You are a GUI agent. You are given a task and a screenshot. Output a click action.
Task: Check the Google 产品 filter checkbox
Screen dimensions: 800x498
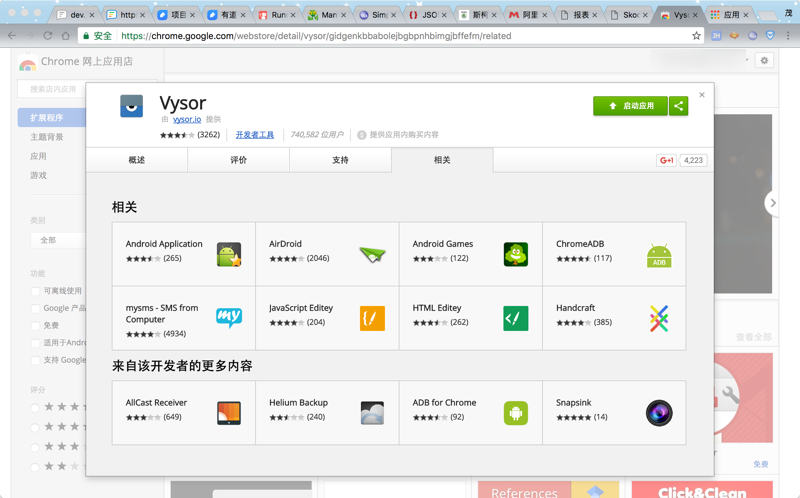[x=35, y=309]
